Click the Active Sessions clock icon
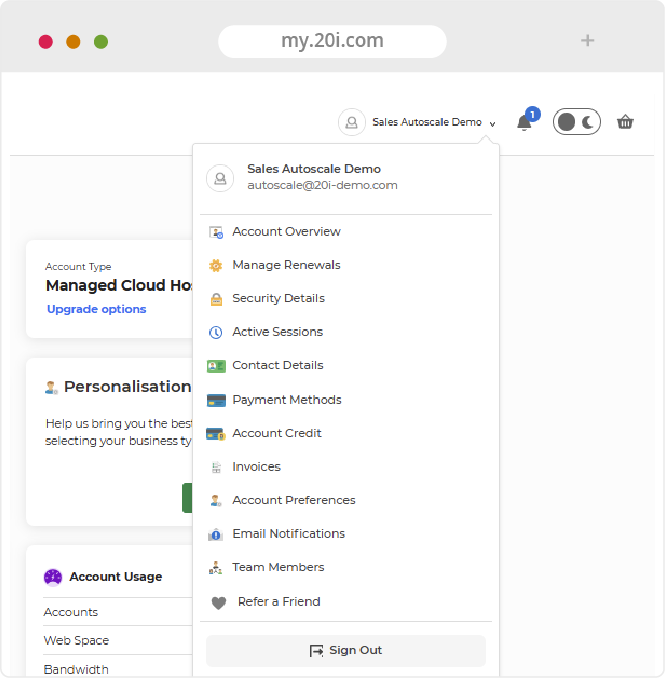This screenshot has width=665, height=678. 215,332
